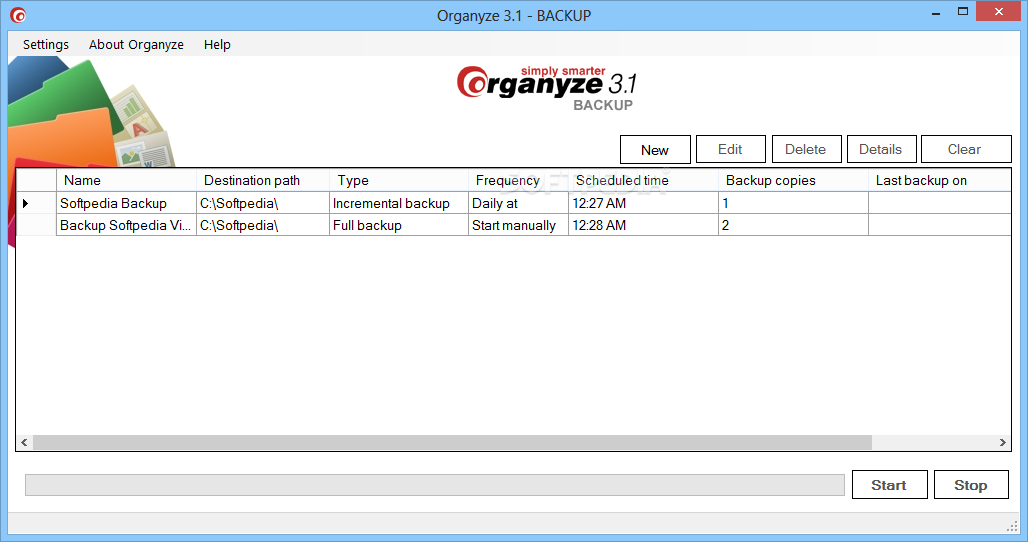Click the New backup button
This screenshot has width=1028, height=542.
[655, 149]
